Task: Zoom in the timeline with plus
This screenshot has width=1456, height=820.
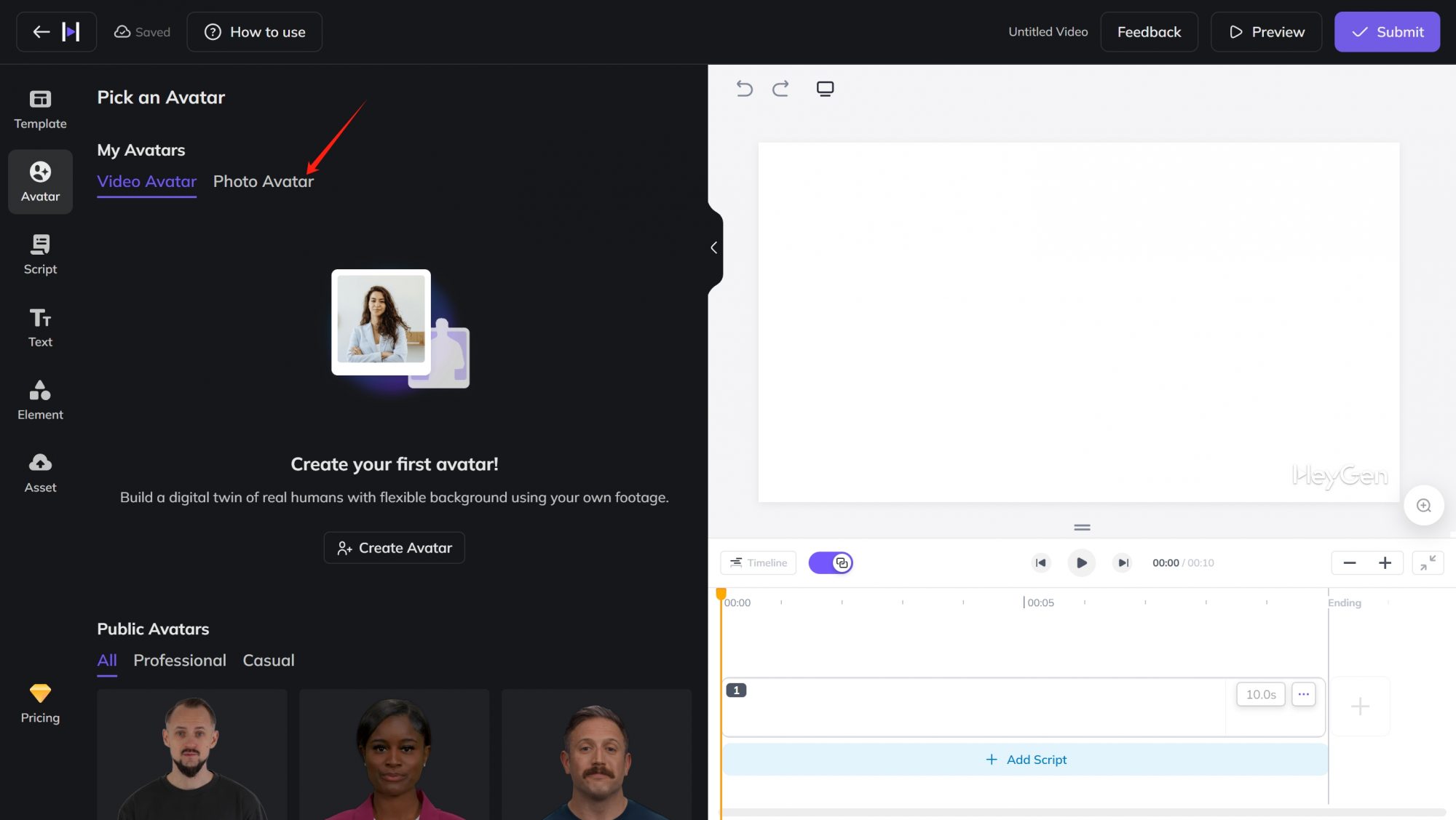Action: point(1385,562)
